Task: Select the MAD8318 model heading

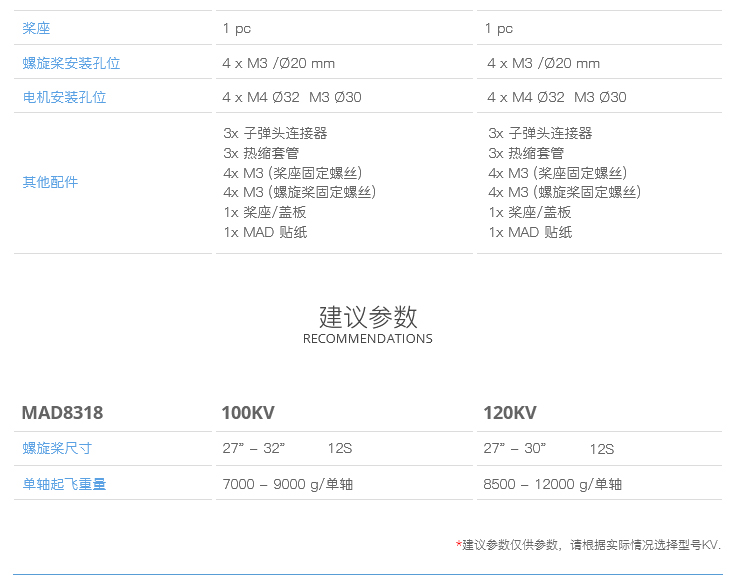Action: click(62, 413)
